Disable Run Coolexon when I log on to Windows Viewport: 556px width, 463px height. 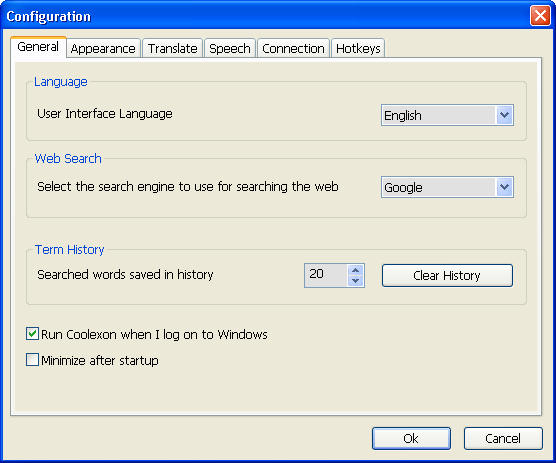(32, 334)
